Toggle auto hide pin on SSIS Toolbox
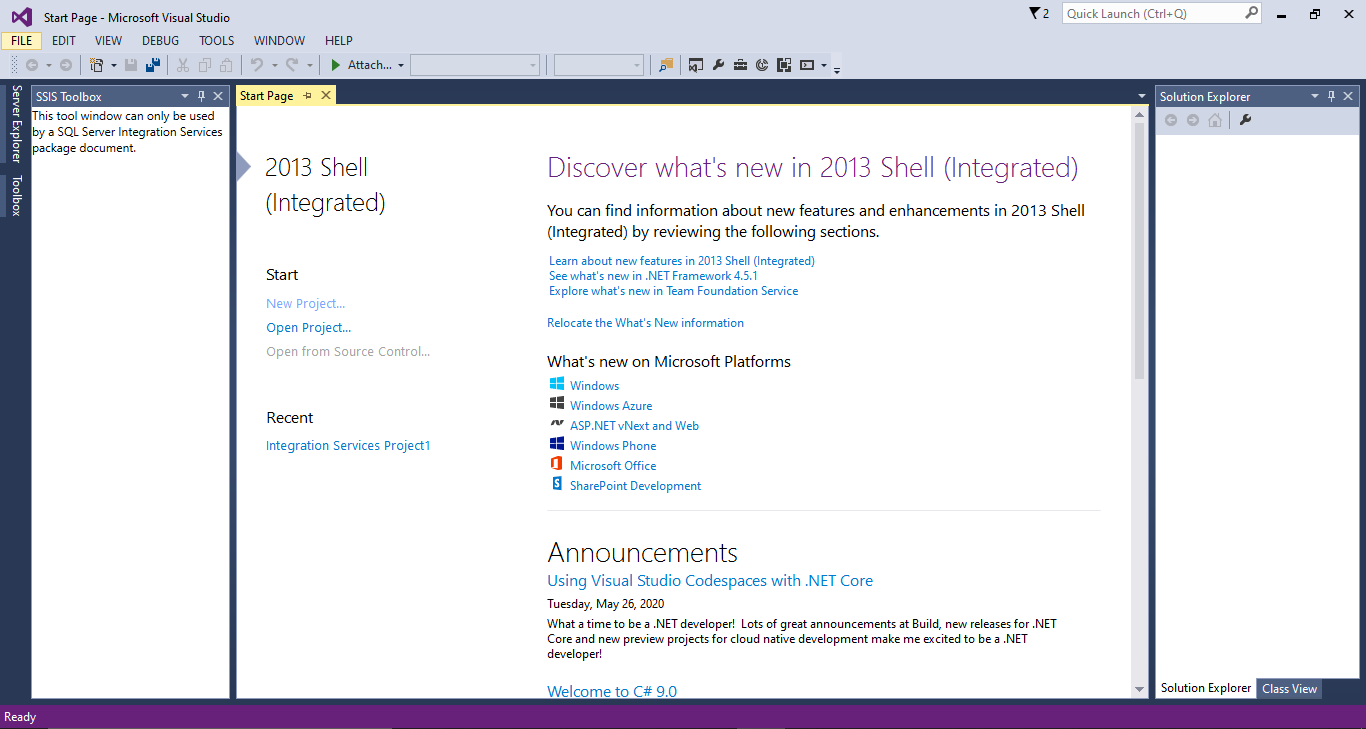Screen dimensions: 1366x729 [x=201, y=96]
